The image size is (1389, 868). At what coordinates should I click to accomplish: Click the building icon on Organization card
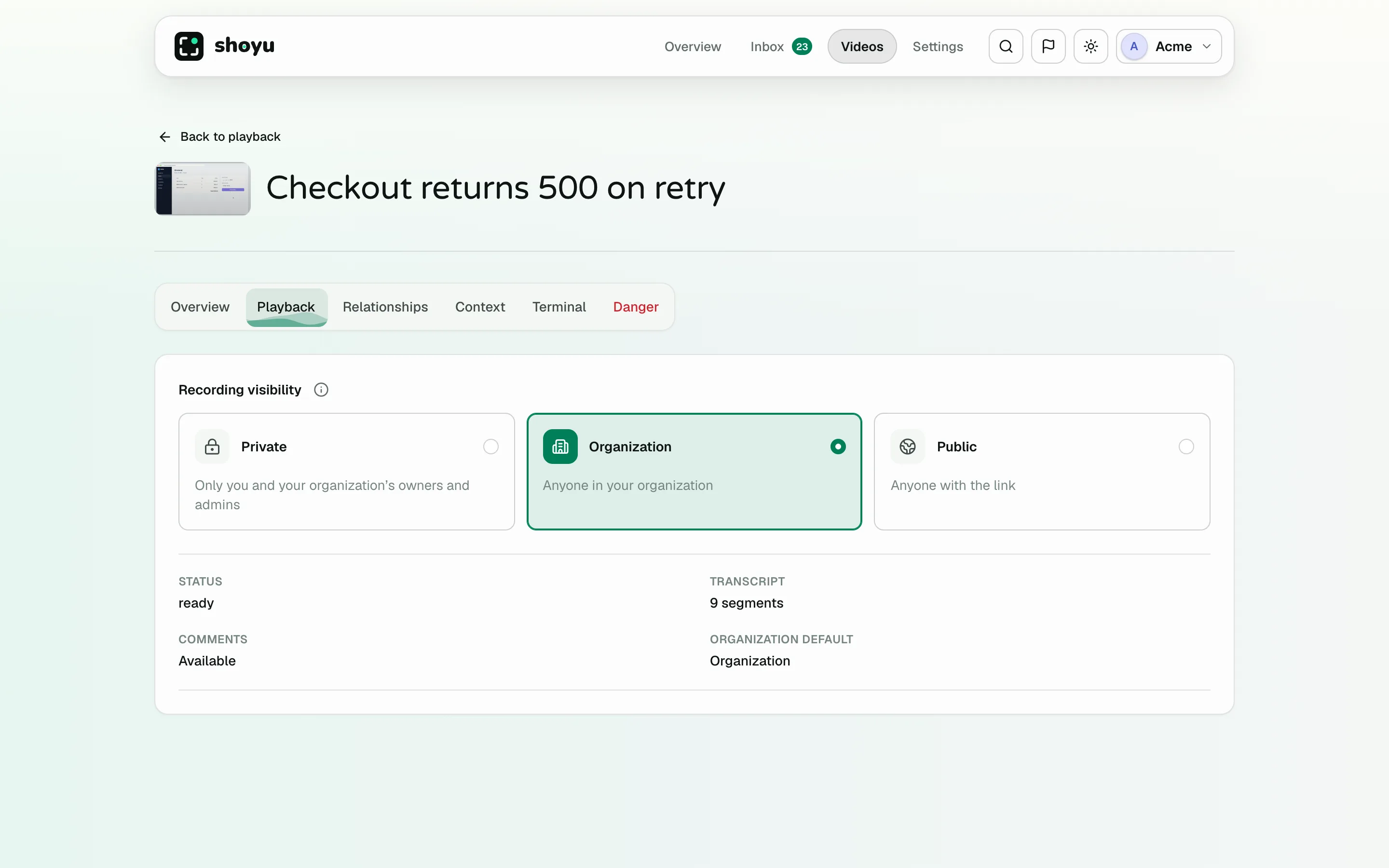(560, 447)
